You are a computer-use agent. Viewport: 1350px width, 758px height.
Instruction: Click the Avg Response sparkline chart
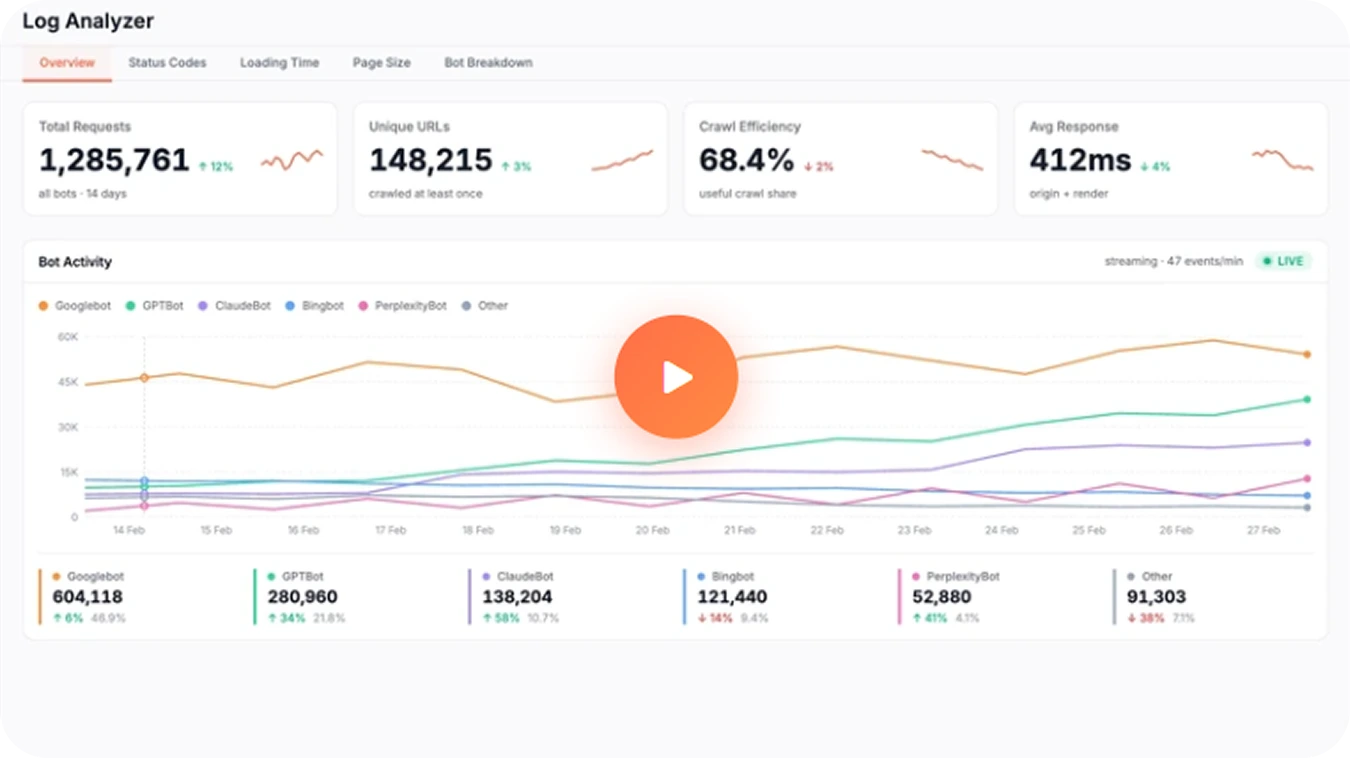point(1282,160)
